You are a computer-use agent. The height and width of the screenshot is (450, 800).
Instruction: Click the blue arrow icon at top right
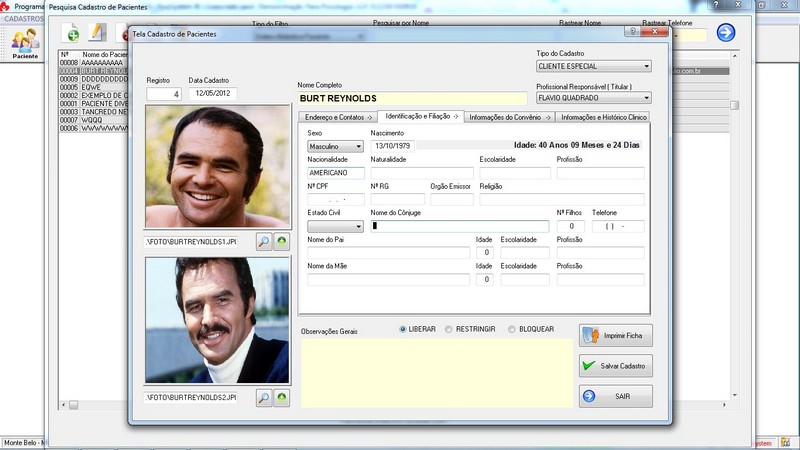coord(725,32)
